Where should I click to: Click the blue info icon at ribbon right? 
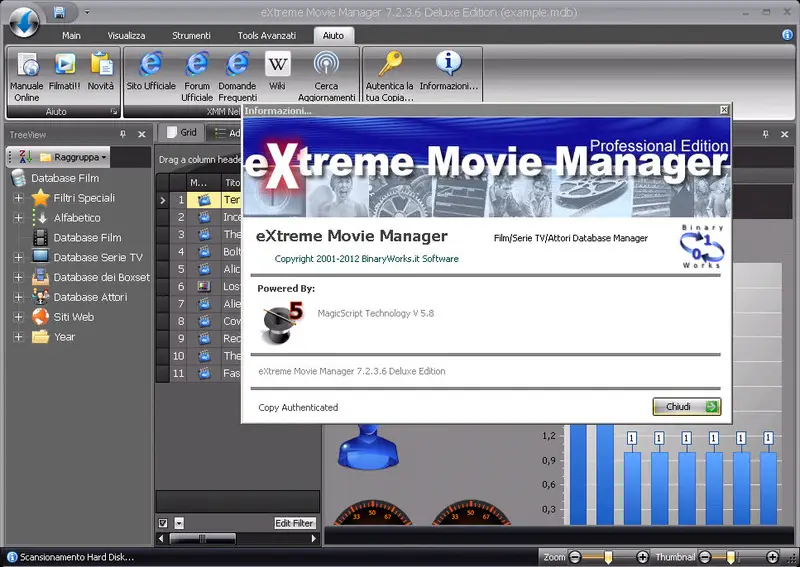(x=788, y=35)
